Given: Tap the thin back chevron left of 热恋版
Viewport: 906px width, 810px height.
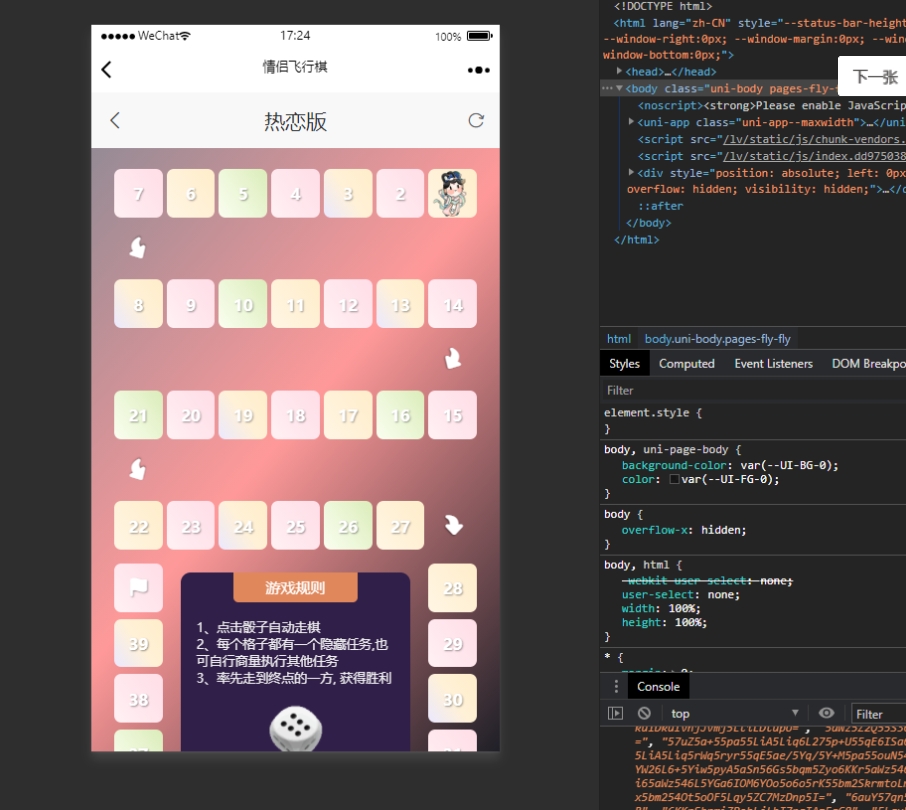Looking at the screenshot, I should click(x=115, y=121).
